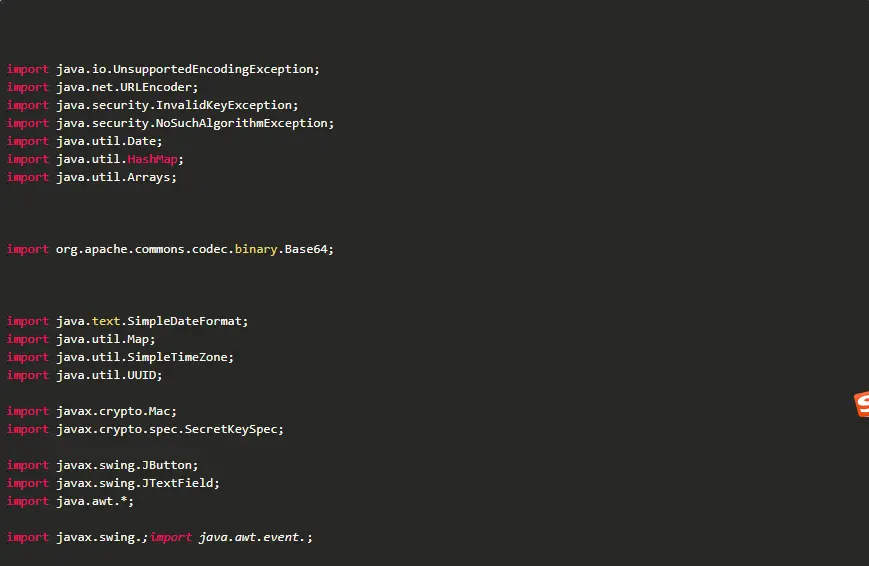Click the orange S icon at right edge
This screenshot has height=566, width=869.
point(862,404)
